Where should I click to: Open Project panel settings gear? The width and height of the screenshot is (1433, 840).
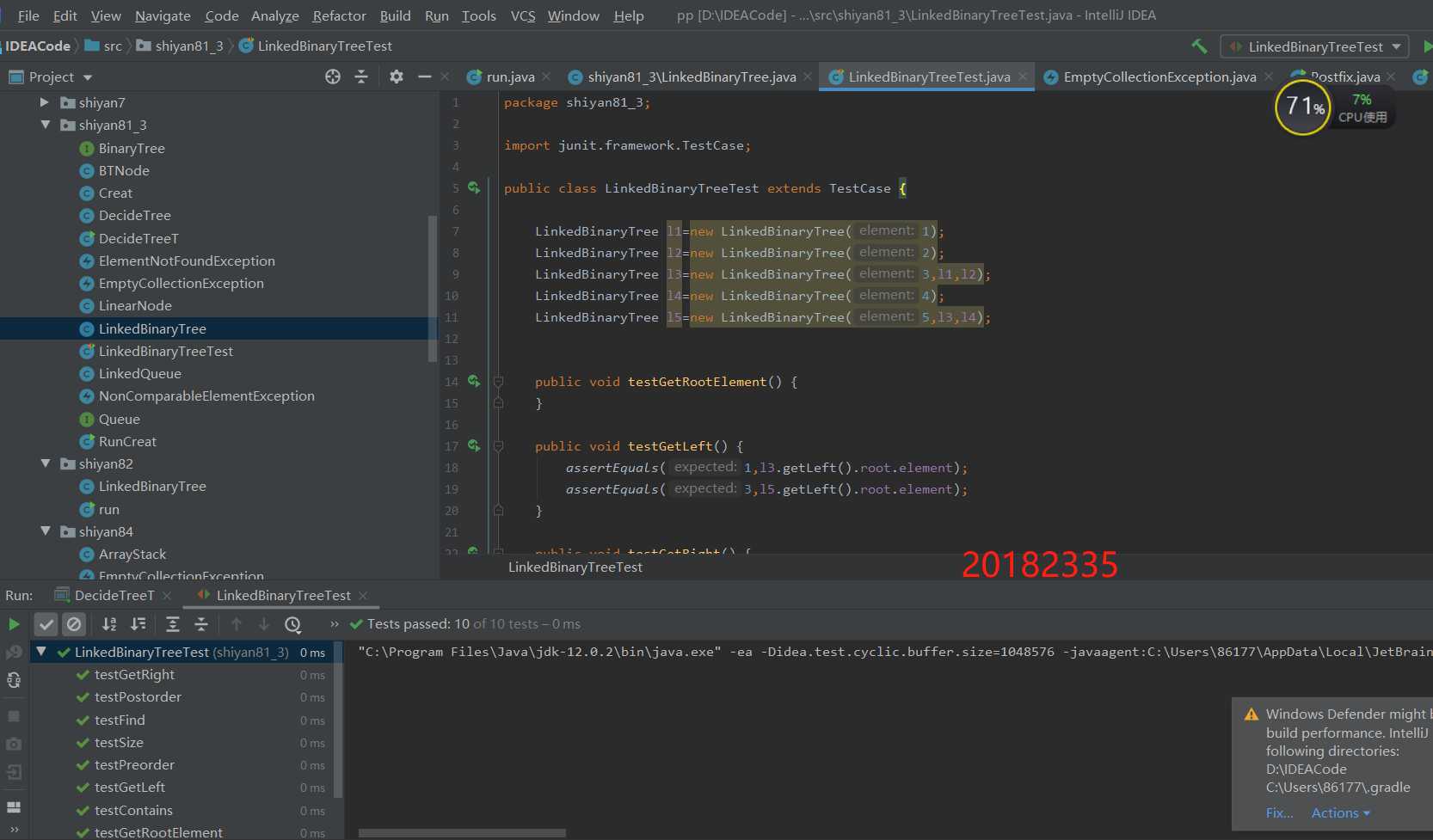click(x=396, y=77)
